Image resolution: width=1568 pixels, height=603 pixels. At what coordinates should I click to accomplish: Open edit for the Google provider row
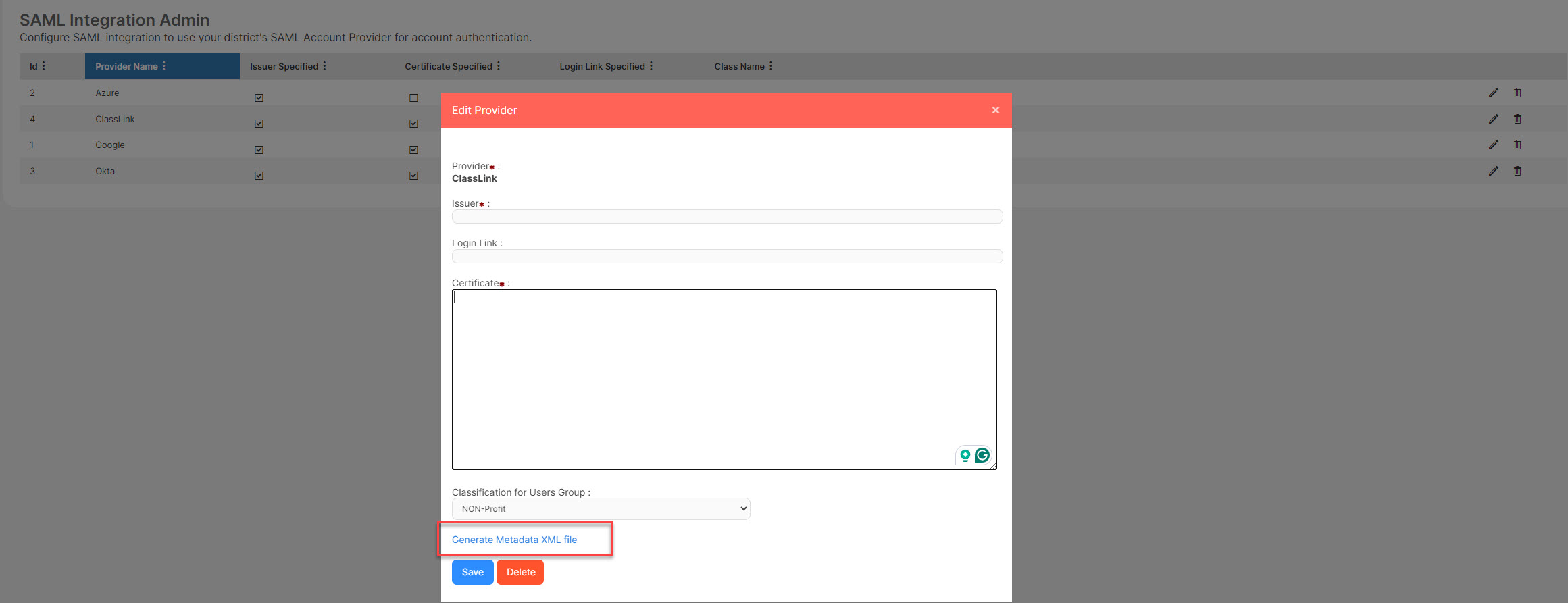(1493, 145)
